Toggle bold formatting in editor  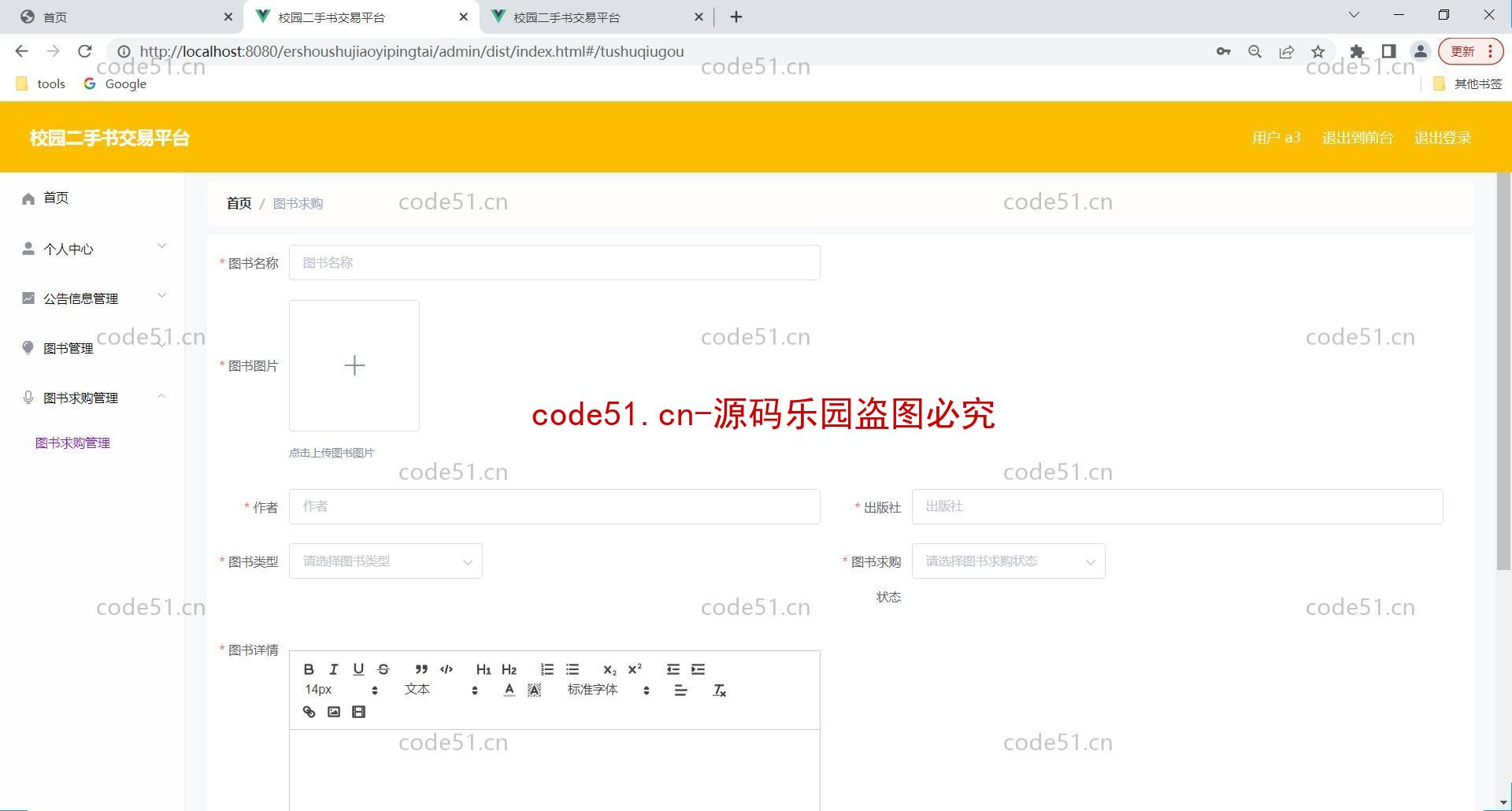point(309,669)
